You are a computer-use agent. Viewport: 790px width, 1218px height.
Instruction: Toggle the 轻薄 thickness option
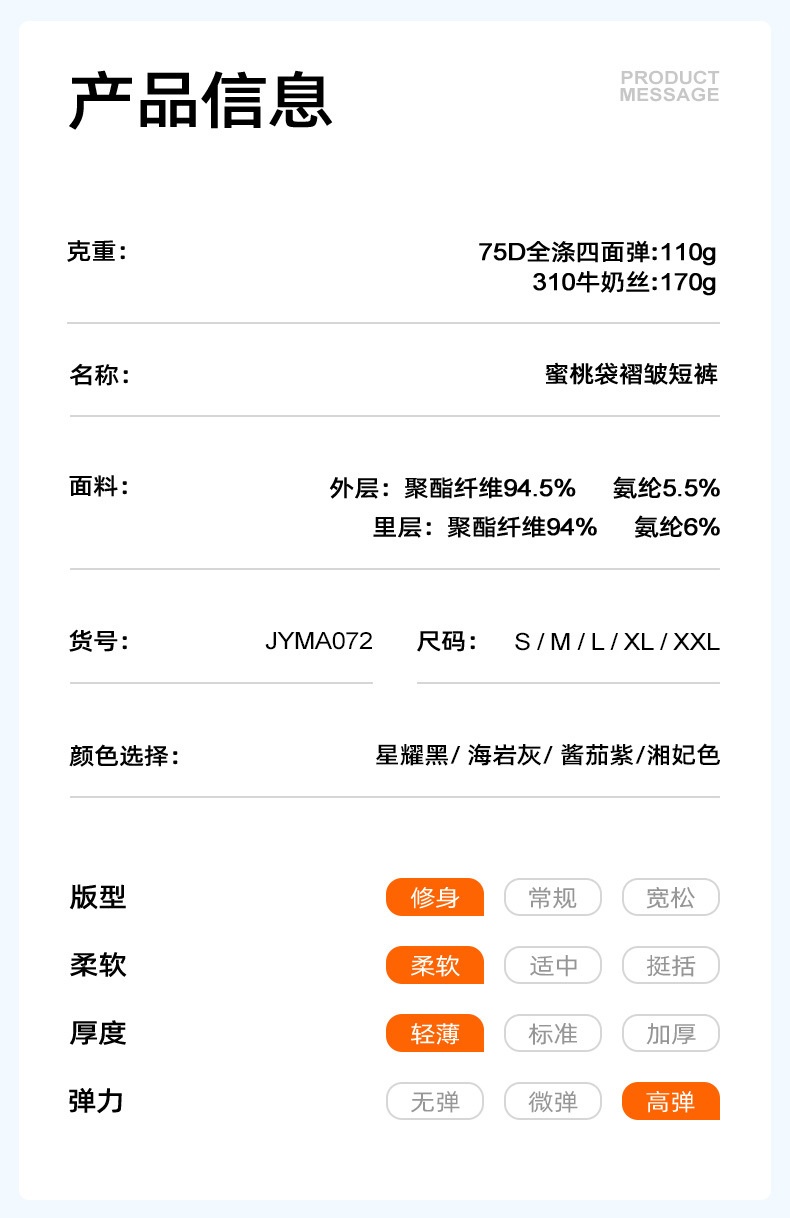(435, 1033)
